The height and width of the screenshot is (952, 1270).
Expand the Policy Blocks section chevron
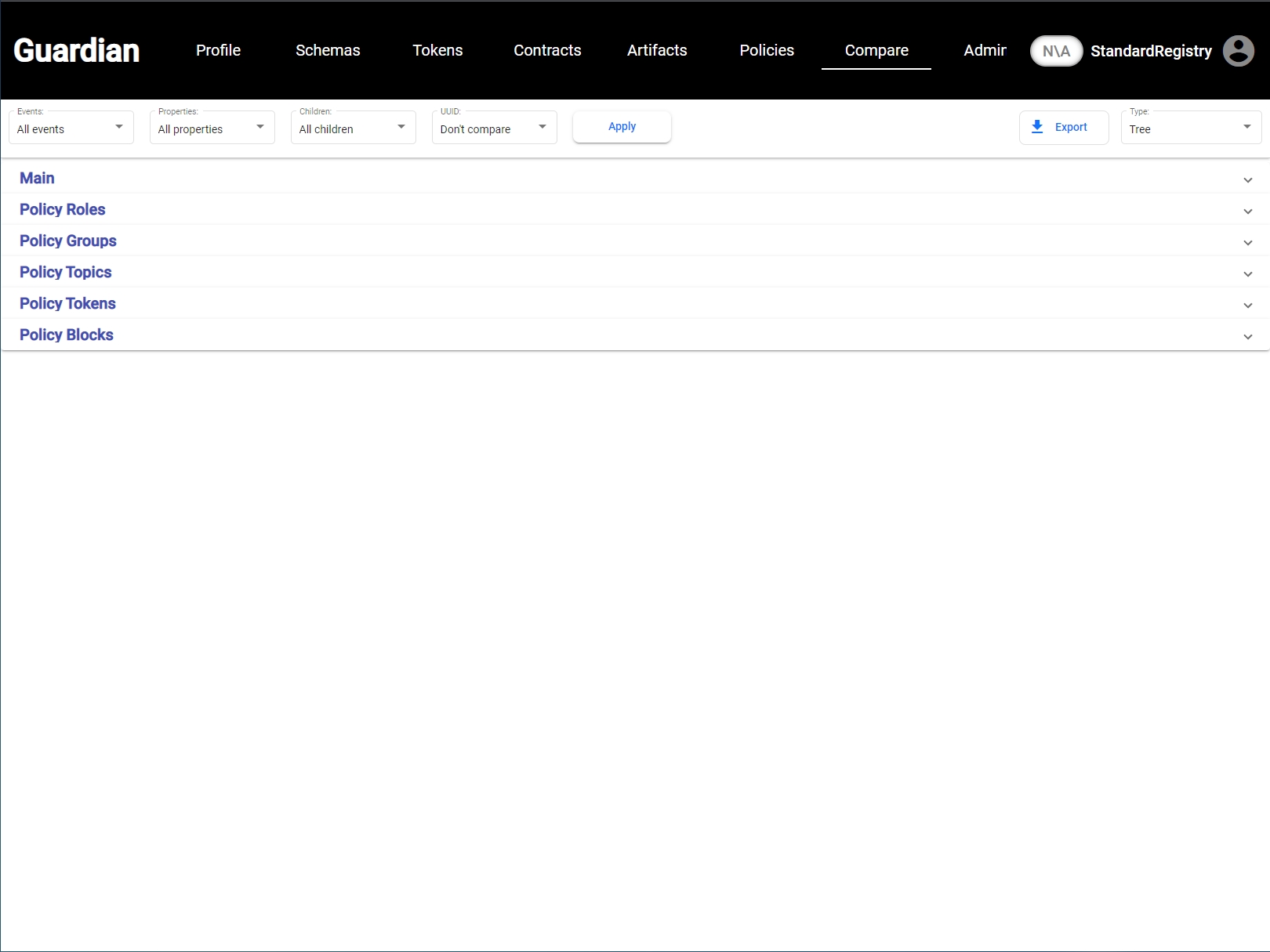[1247, 337]
